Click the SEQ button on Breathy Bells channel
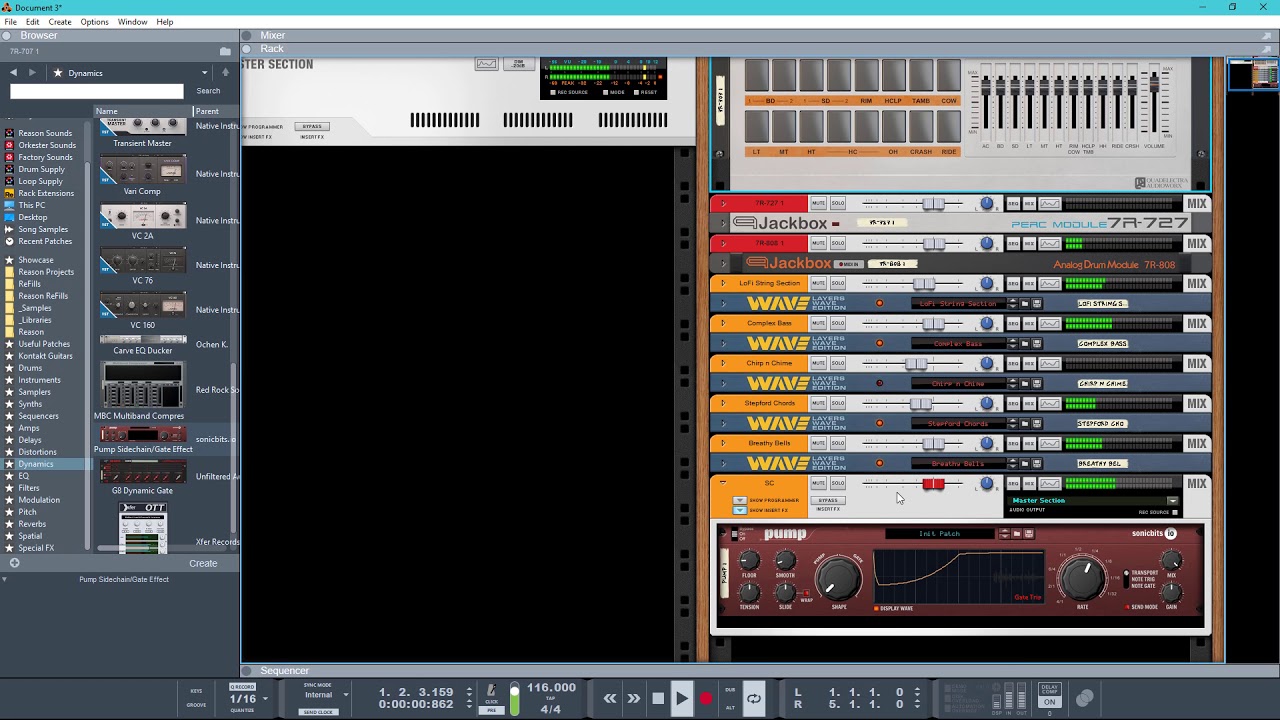 coord(1013,443)
